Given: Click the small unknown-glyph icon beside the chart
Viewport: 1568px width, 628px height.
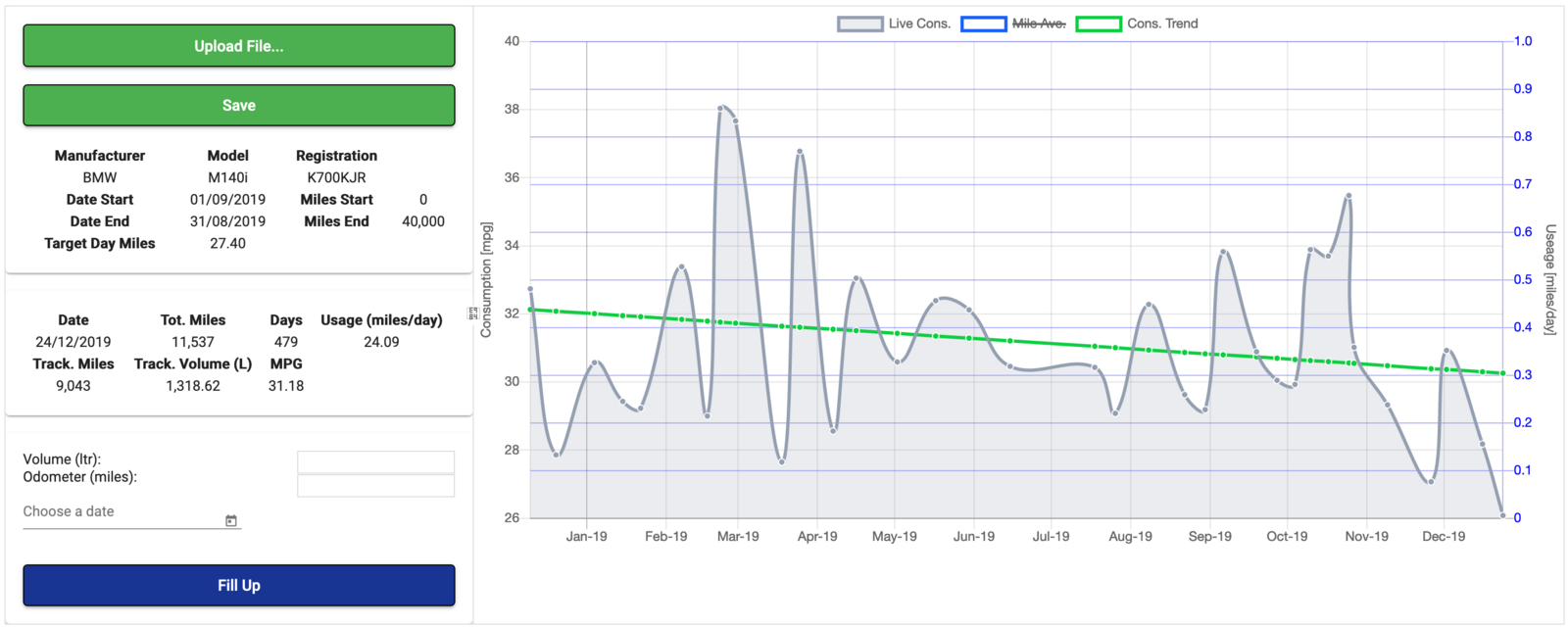Looking at the screenshot, I should click(472, 314).
